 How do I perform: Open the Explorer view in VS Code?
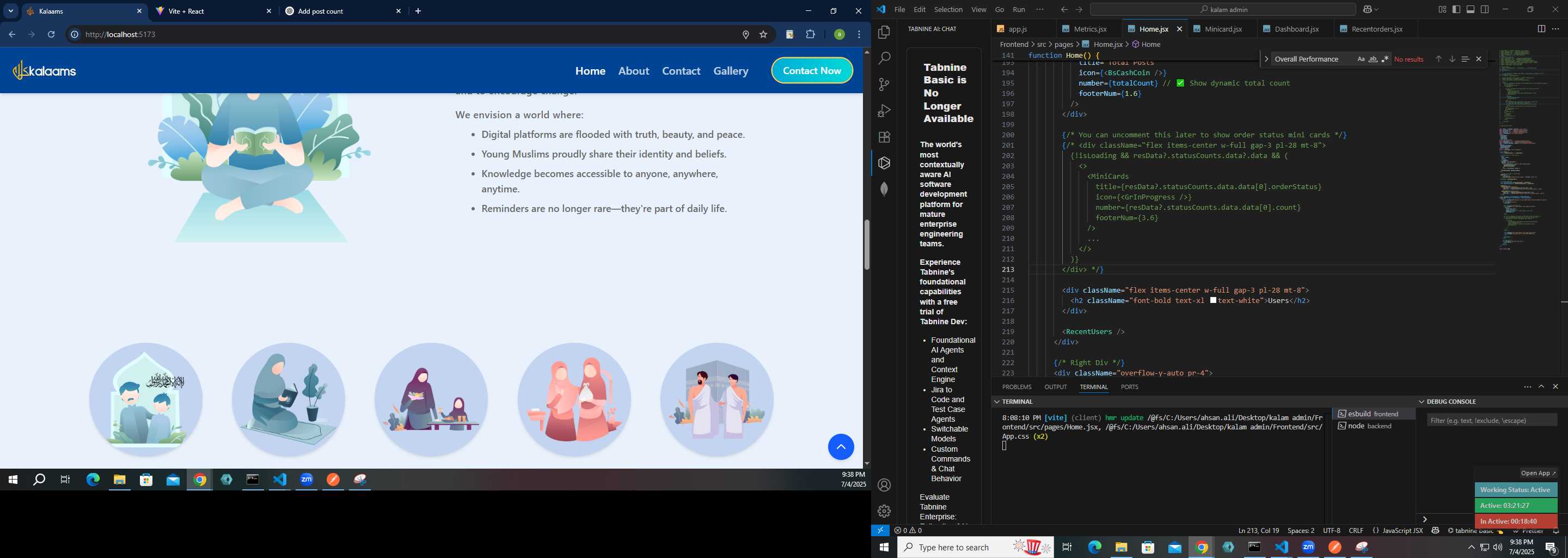click(x=884, y=32)
